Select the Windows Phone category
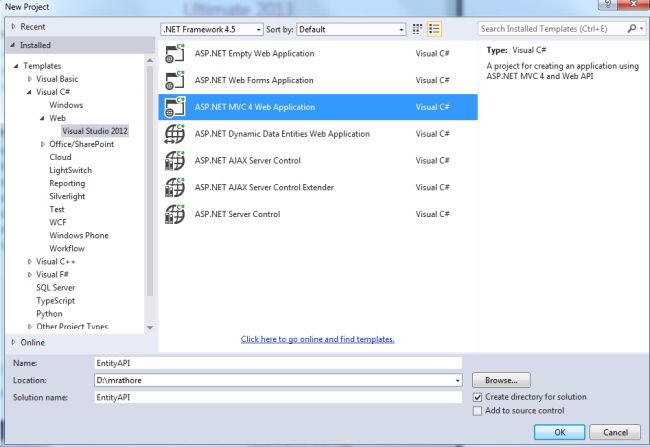 [x=79, y=236]
